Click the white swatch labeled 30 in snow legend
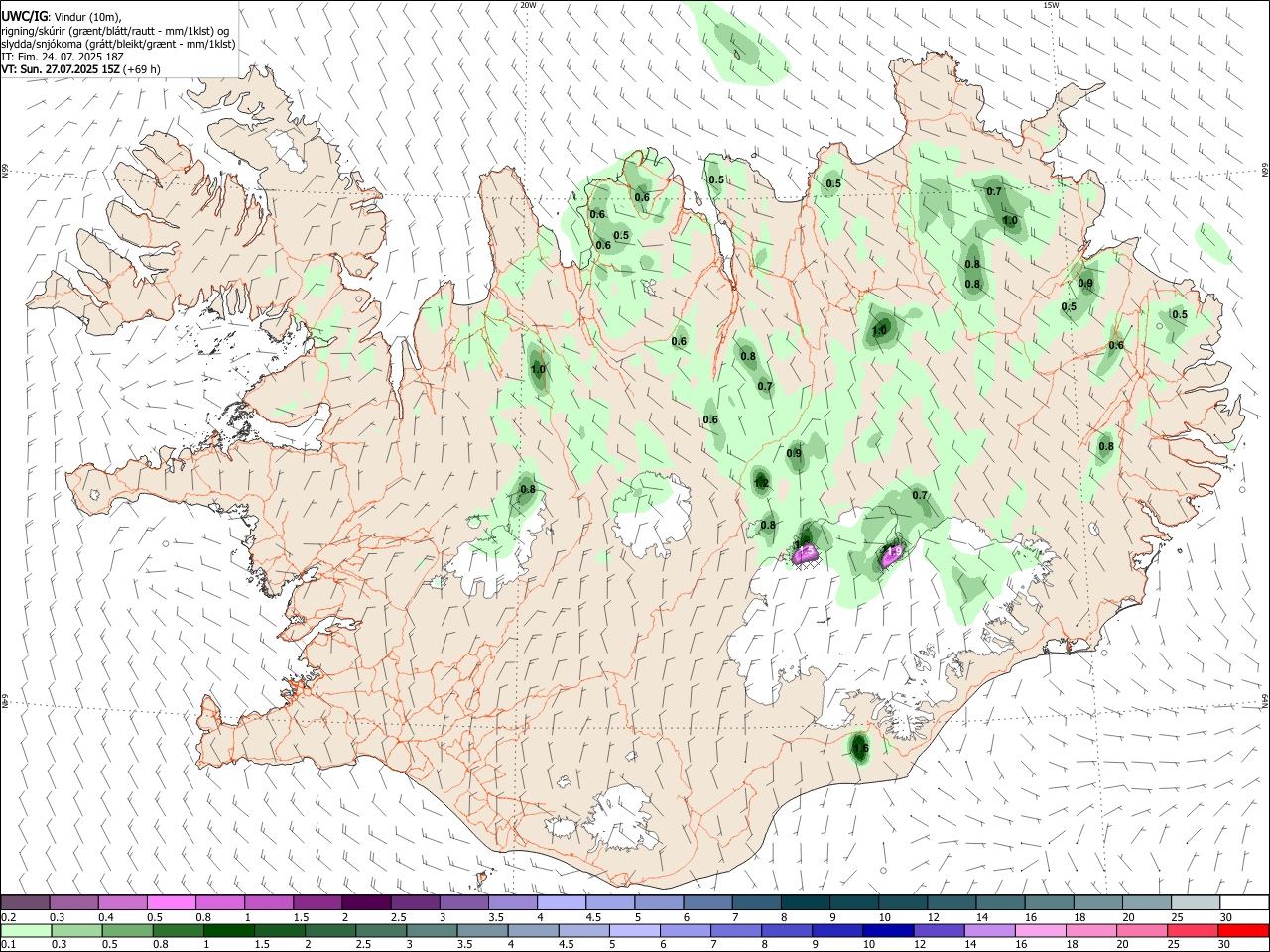1270x952 pixels. pos(1244,902)
